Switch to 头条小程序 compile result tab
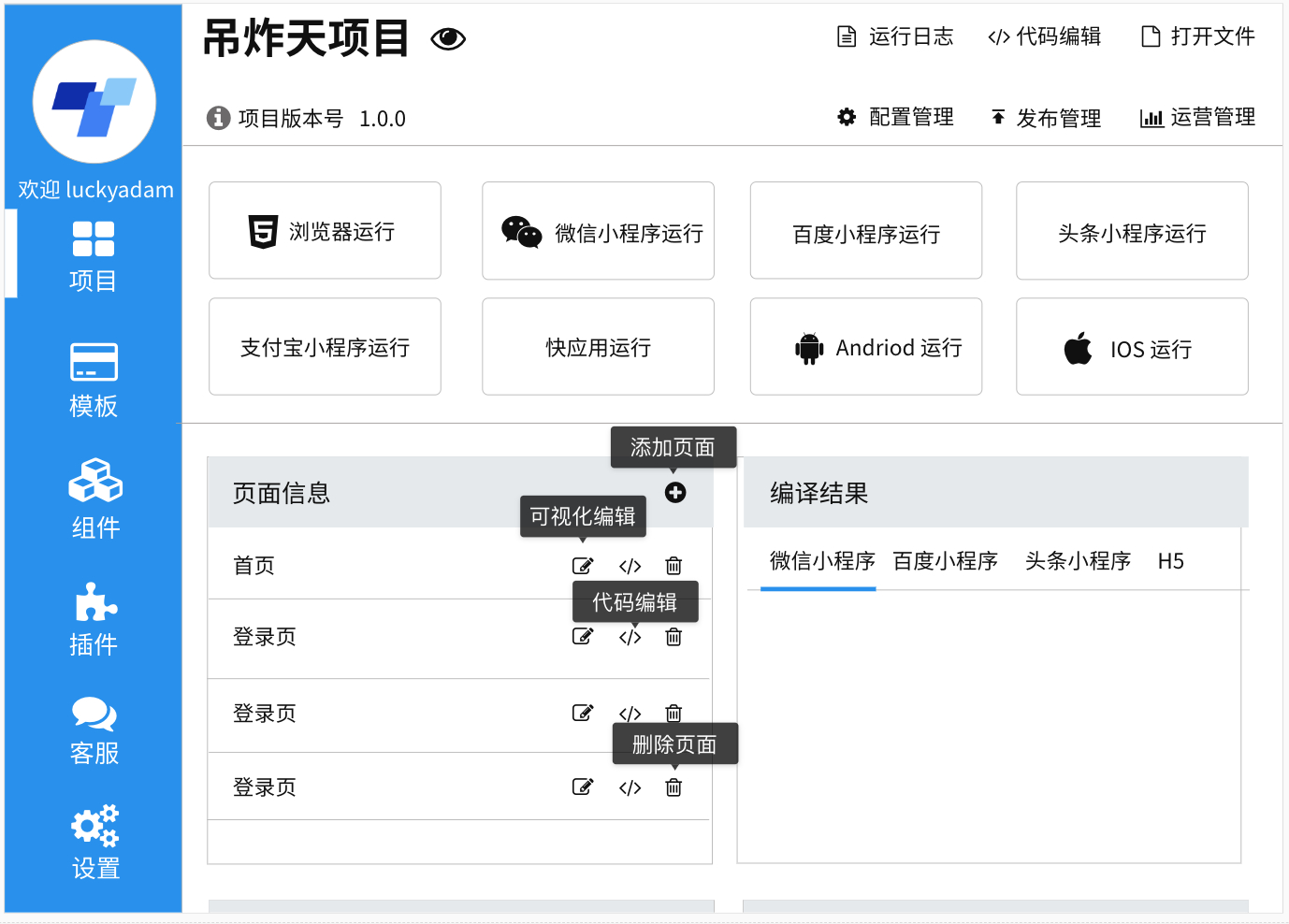The width and height of the screenshot is (1289, 924). 1078,561
